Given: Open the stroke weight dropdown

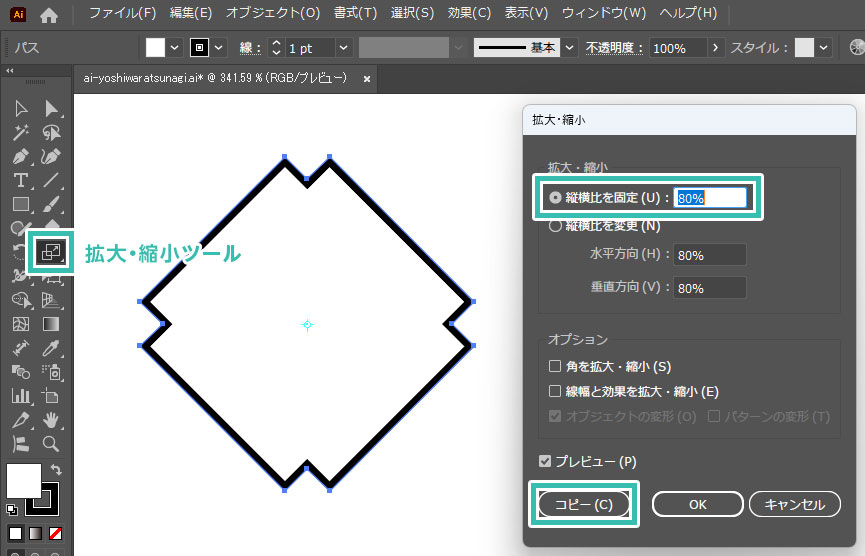Looking at the screenshot, I should tap(344, 48).
